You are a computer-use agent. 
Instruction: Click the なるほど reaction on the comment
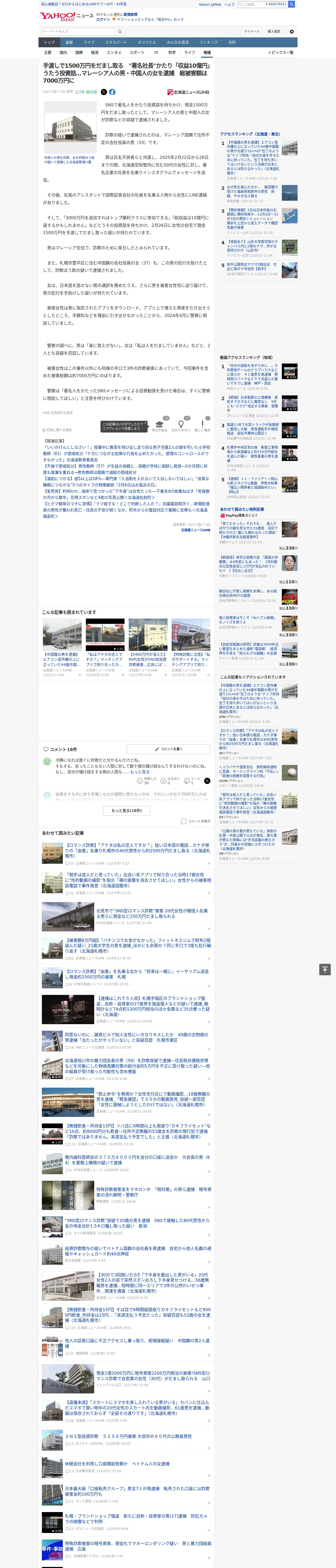(x=170, y=780)
